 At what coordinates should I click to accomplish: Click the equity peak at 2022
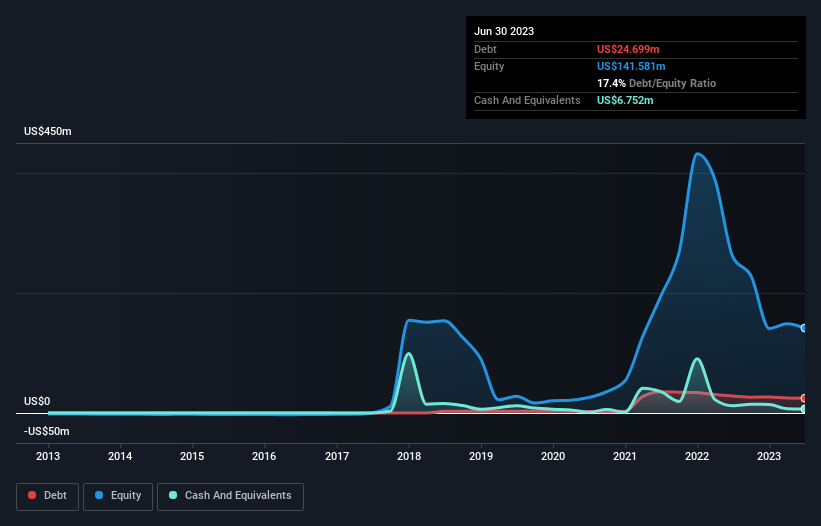click(697, 153)
